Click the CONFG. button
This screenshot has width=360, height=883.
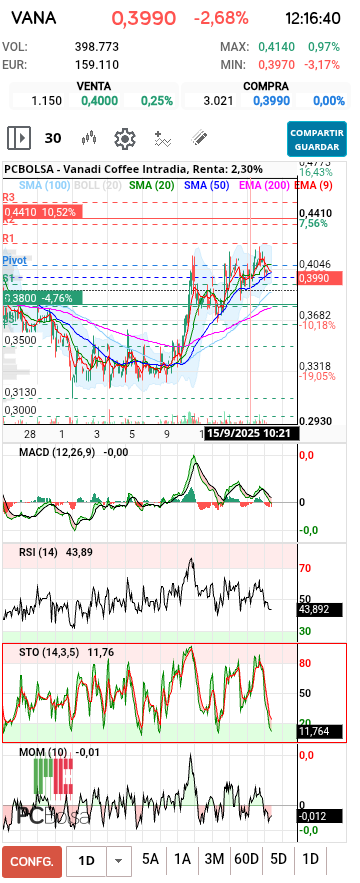click(32, 862)
